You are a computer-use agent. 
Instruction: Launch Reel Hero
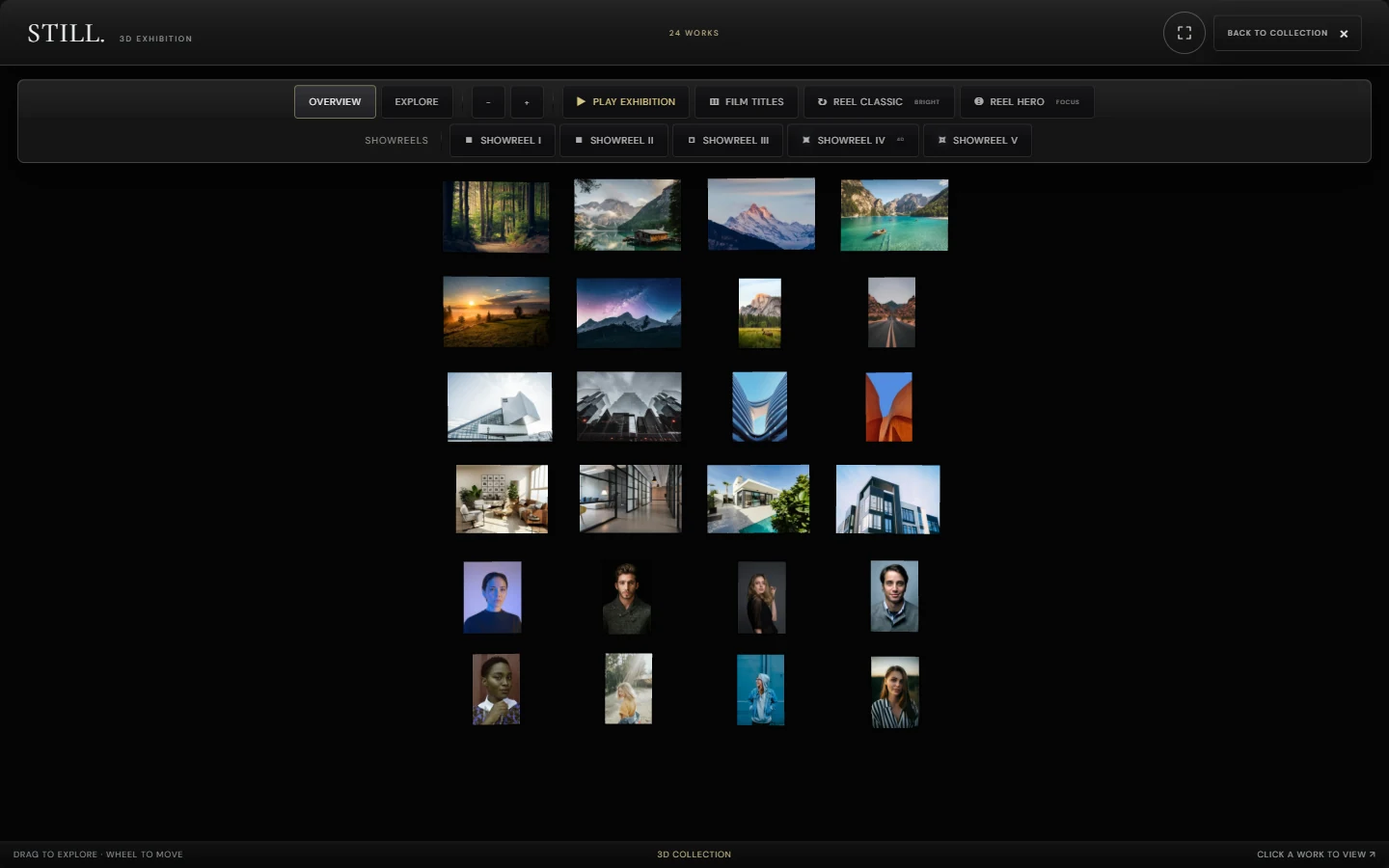point(1026,101)
